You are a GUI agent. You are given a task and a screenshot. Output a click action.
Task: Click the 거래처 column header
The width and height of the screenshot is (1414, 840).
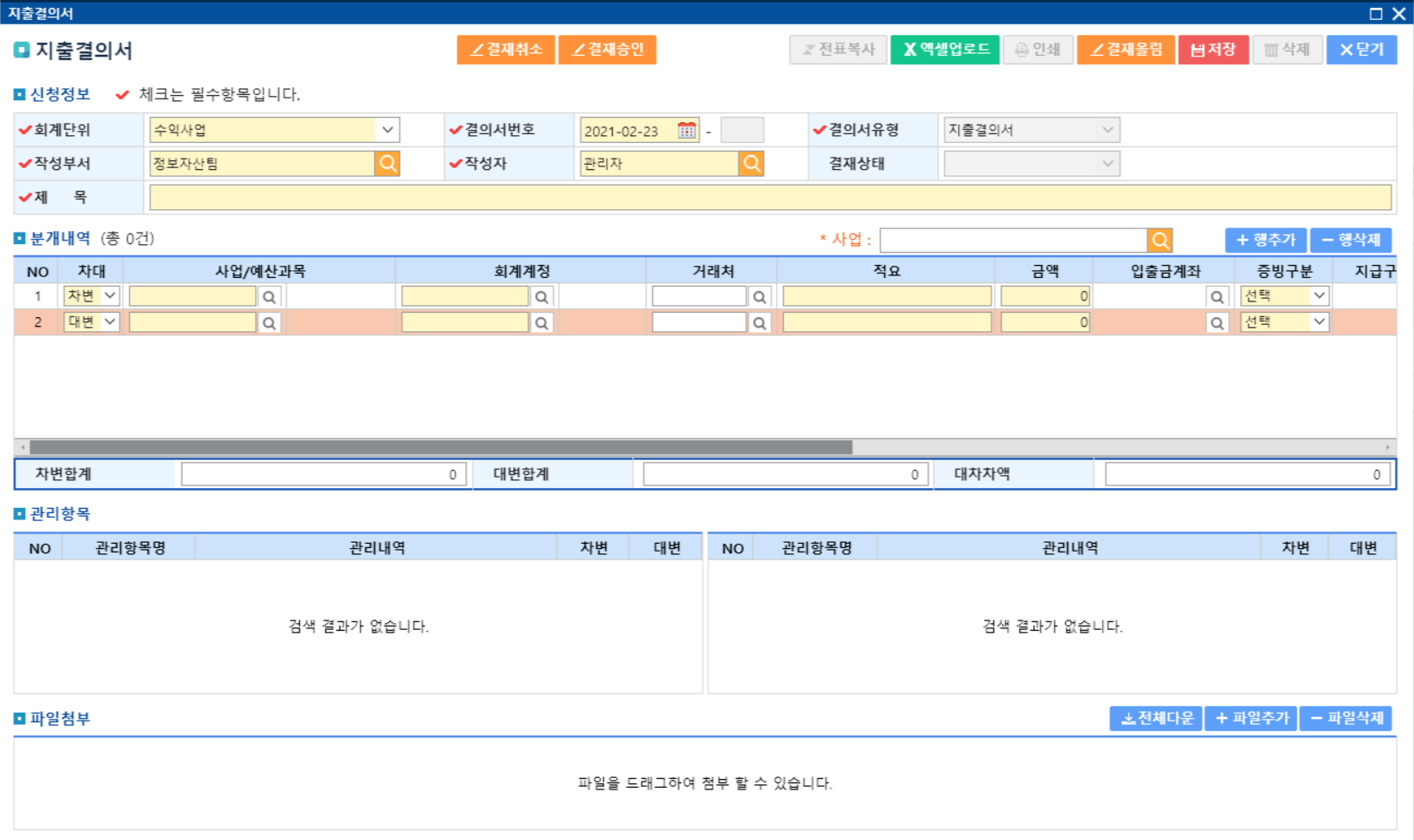(x=712, y=271)
